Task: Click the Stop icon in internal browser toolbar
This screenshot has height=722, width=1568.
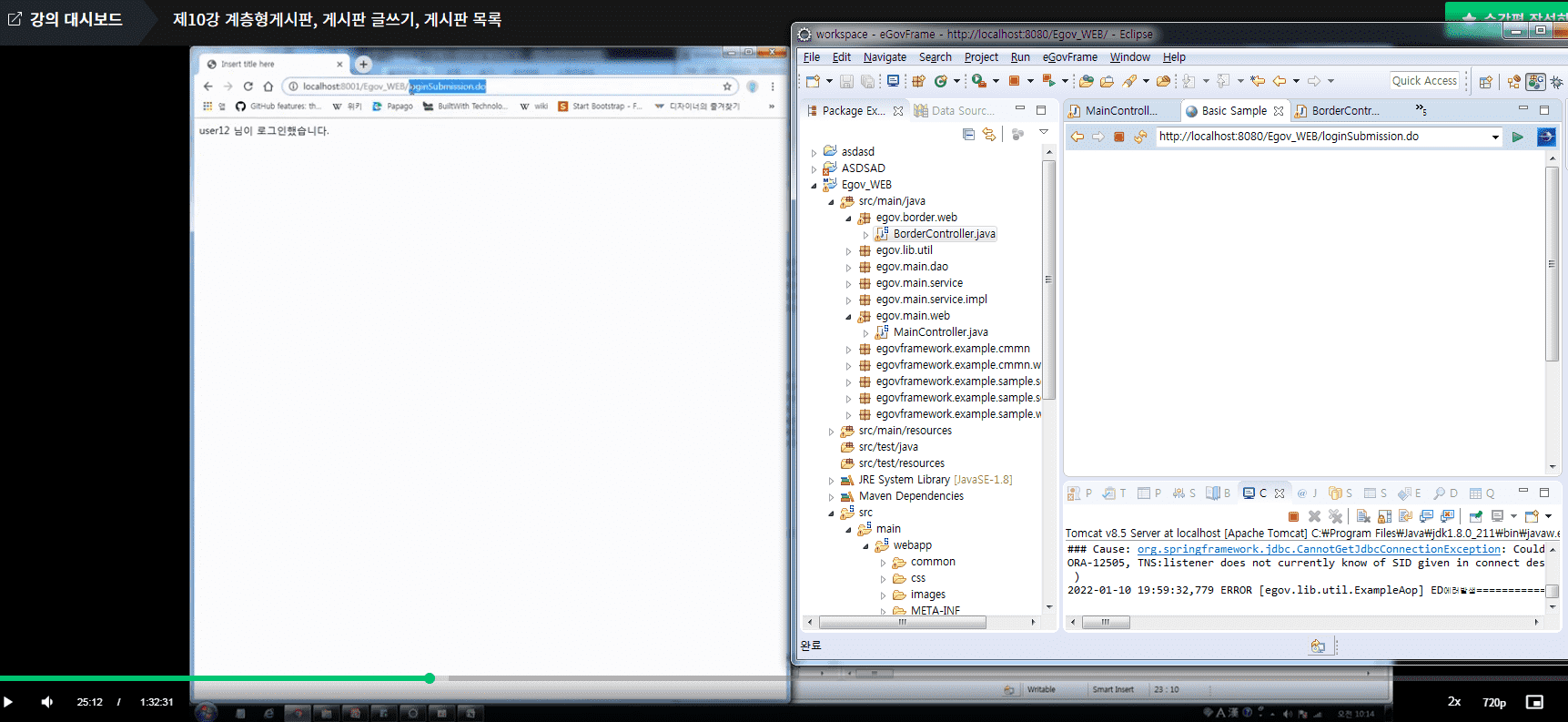Action: (1118, 137)
